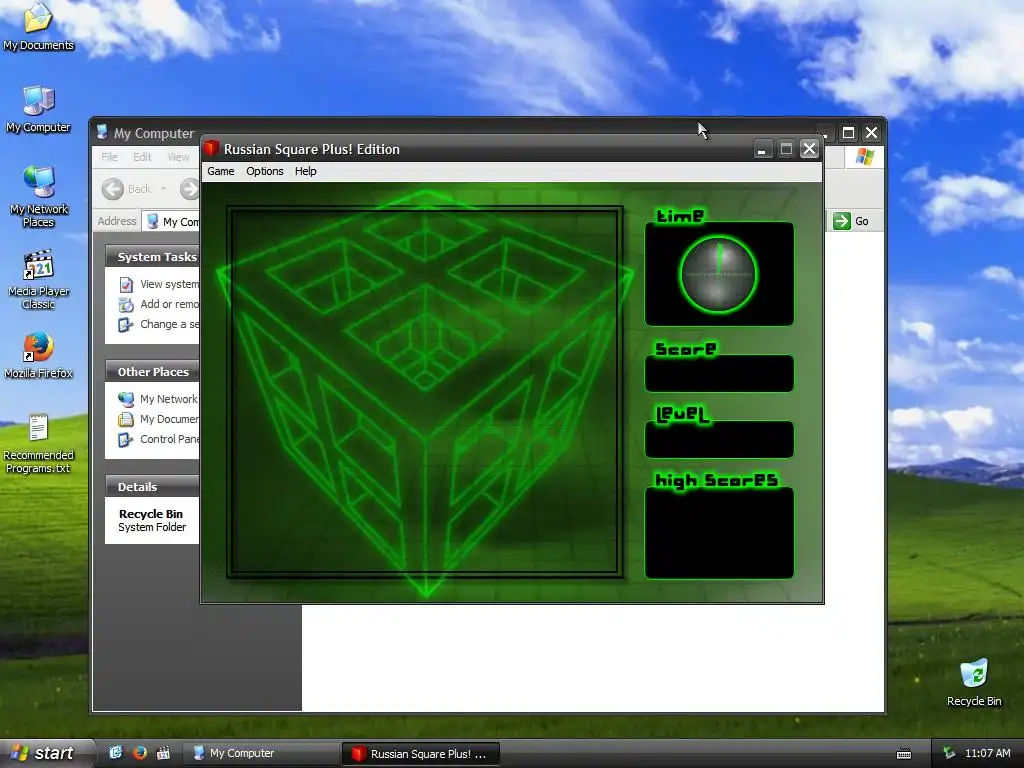Switch to Russian Square Plus taskbar button
The width and height of the screenshot is (1024, 768).
(x=421, y=754)
